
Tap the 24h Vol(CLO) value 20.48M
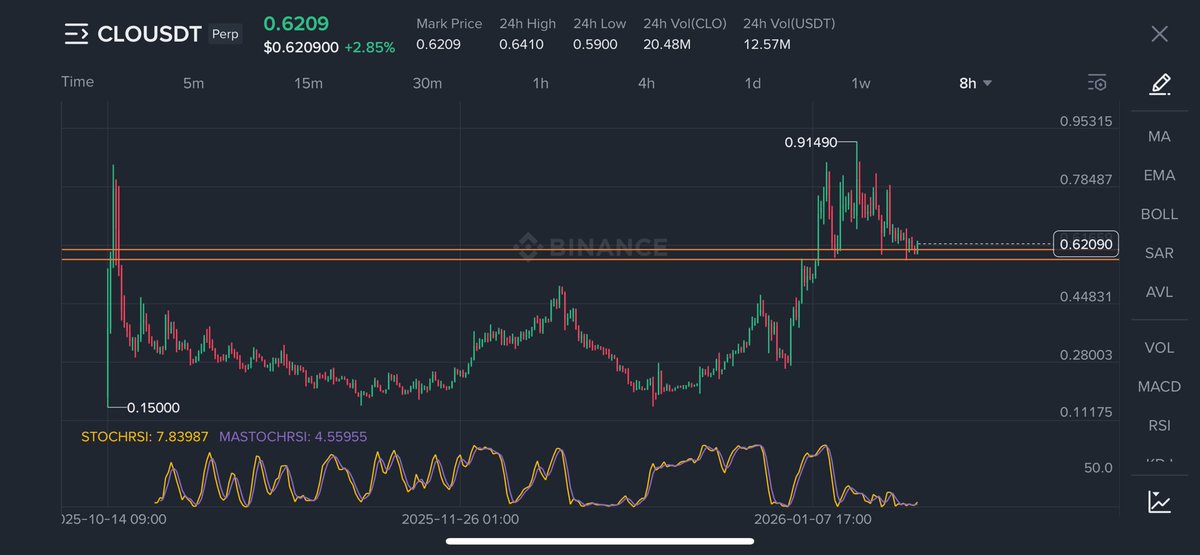666,44
